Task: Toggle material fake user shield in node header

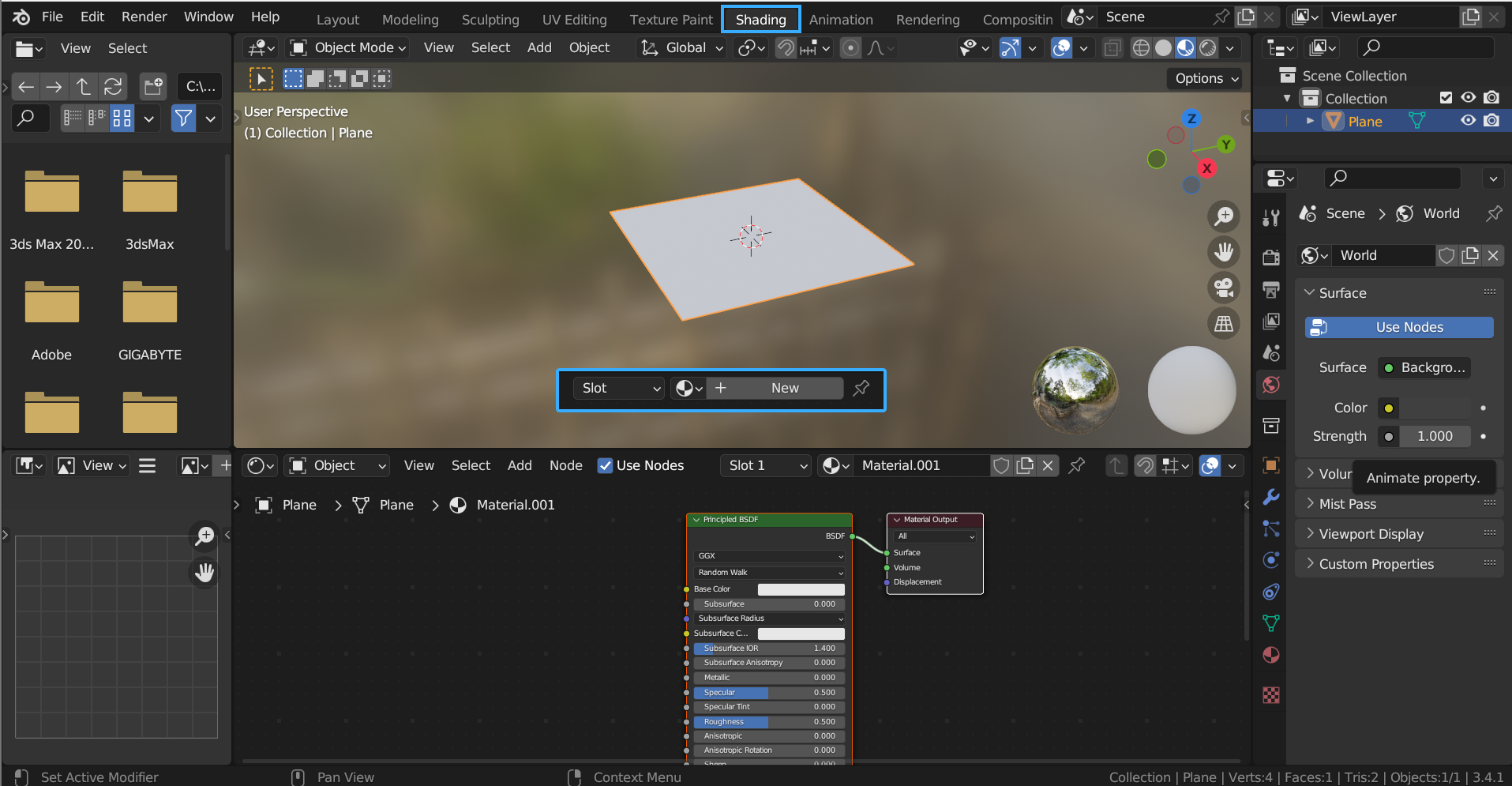Action: click(x=1001, y=465)
